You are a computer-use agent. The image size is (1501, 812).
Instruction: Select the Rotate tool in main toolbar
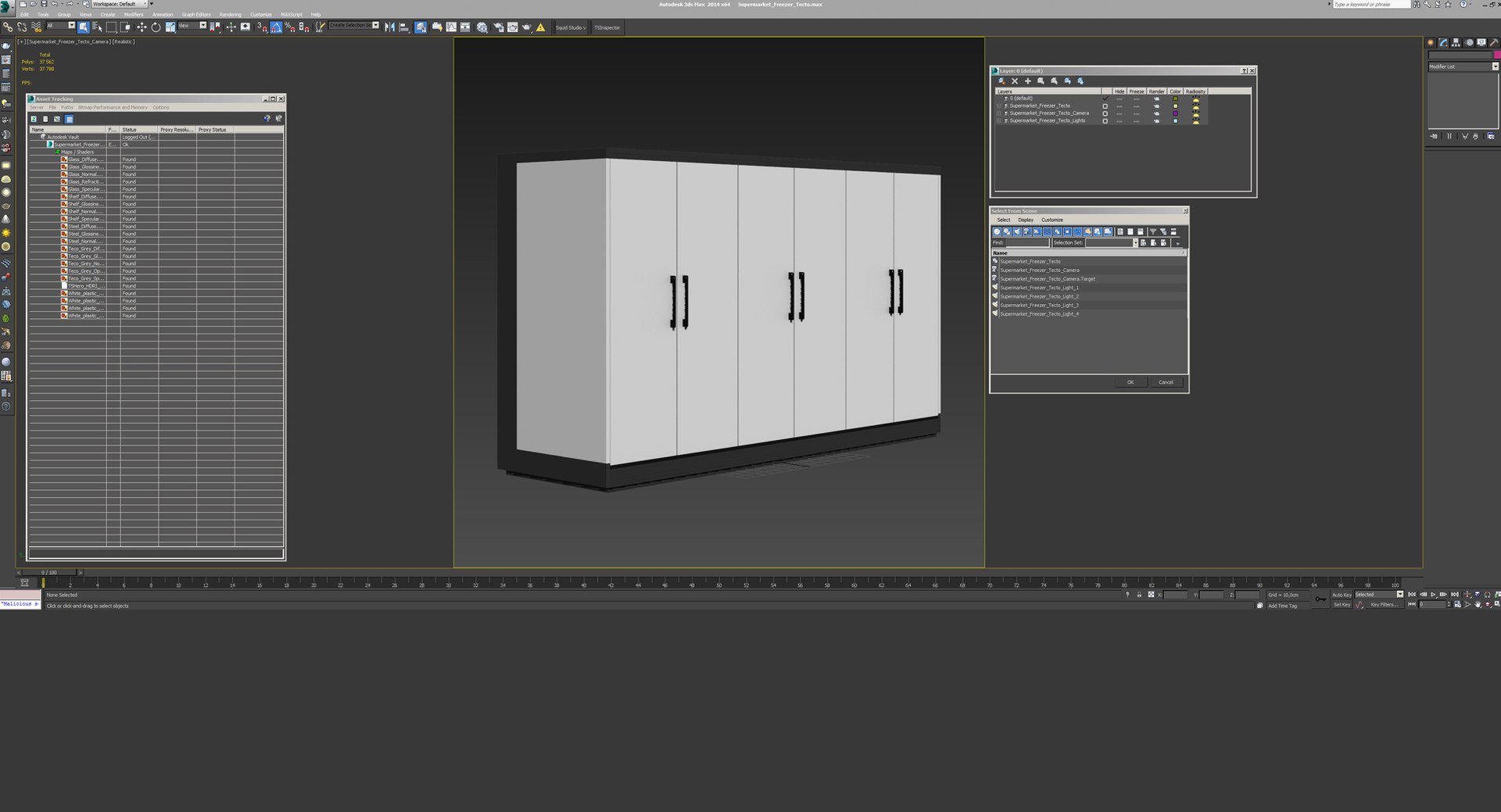pyautogui.click(x=156, y=27)
